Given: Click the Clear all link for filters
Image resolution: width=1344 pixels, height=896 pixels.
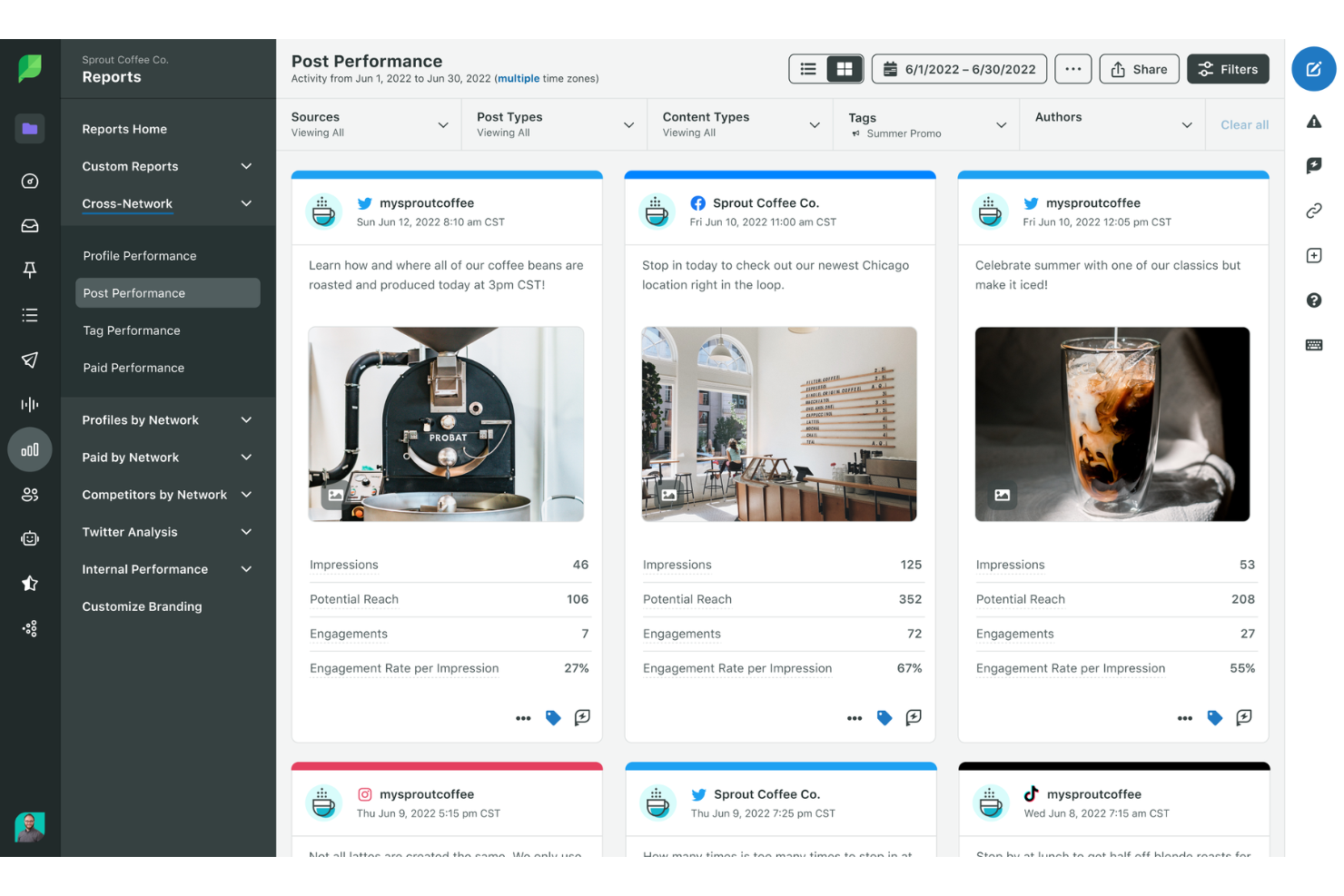Looking at the screenshot, I should coord(1244,124).
